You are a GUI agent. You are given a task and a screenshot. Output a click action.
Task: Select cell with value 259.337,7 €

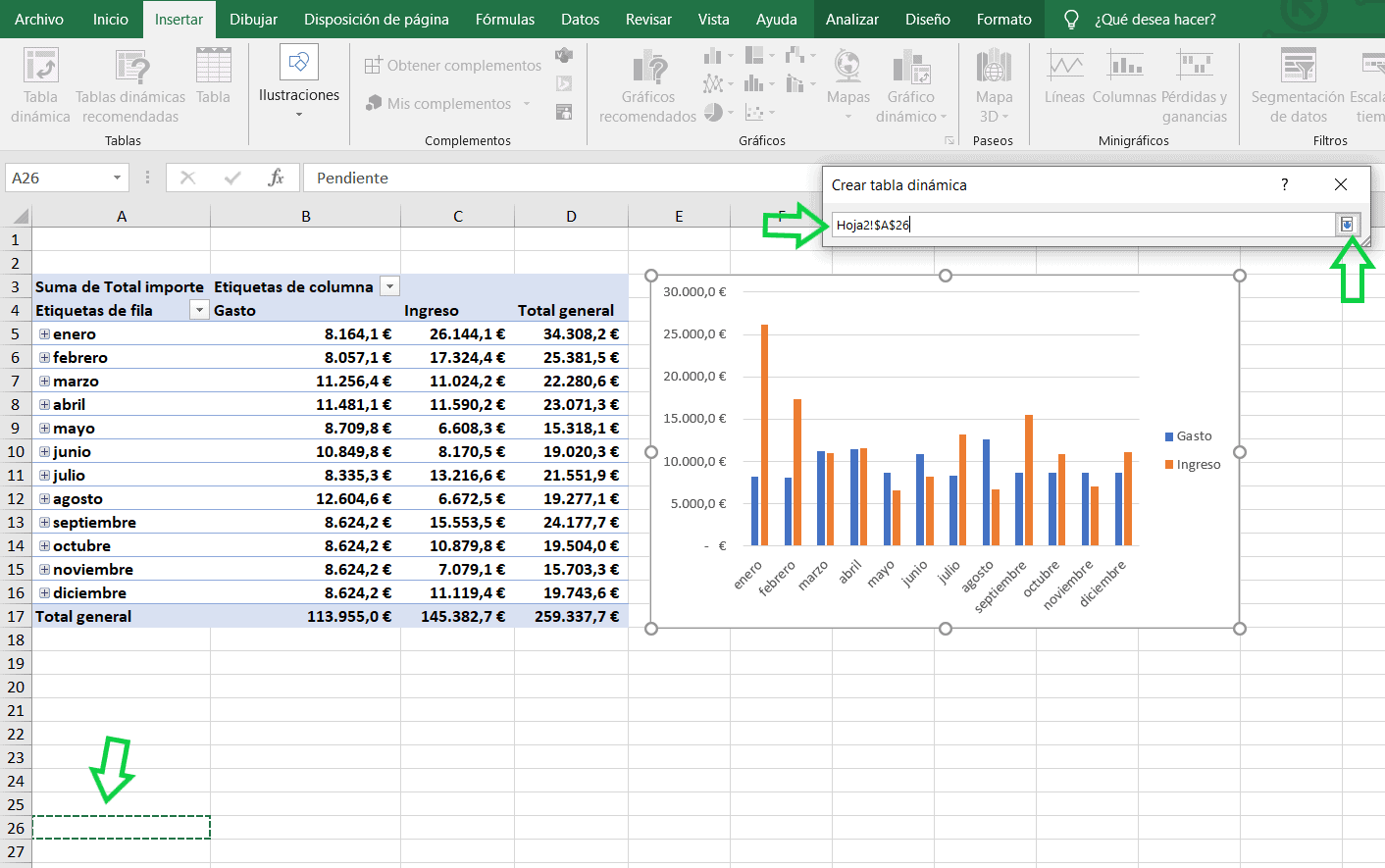572,616
